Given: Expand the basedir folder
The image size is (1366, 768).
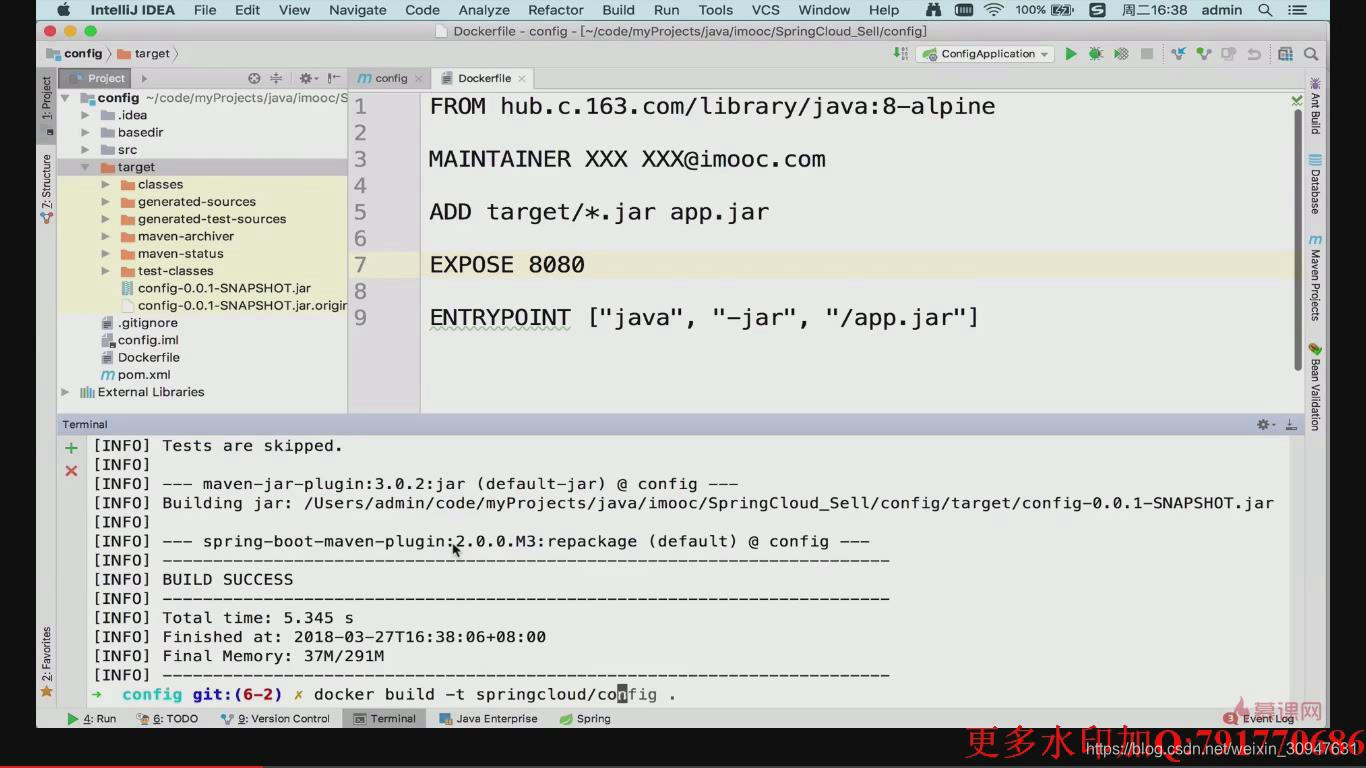Looking at the screenshot, I should point(86,132).
